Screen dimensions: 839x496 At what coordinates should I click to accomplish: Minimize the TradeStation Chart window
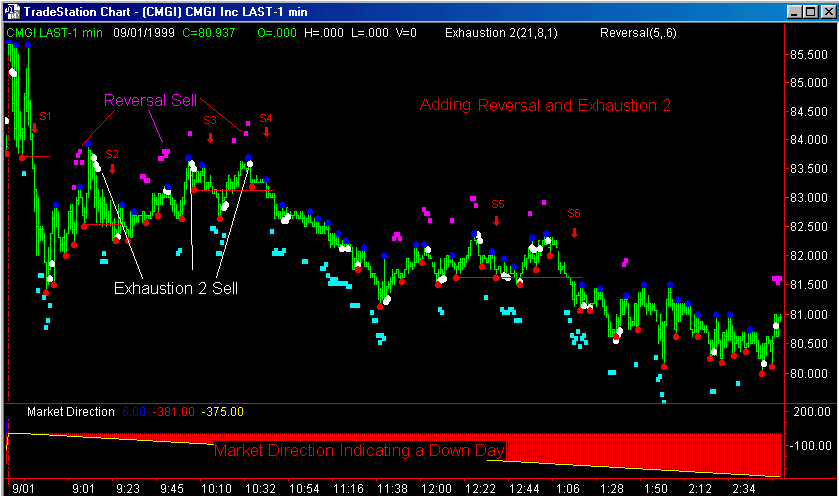[x=795, y=11]
